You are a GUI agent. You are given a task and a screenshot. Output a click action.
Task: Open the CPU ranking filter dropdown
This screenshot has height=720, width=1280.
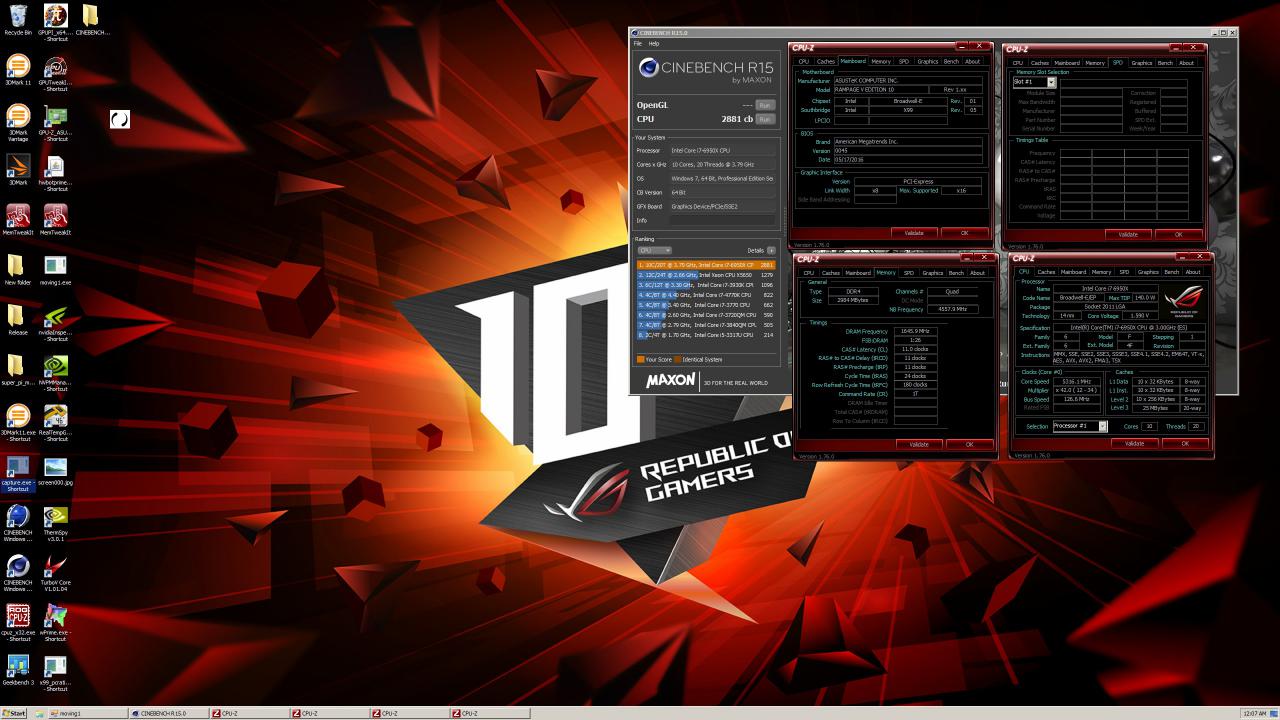tap(654, 250)
